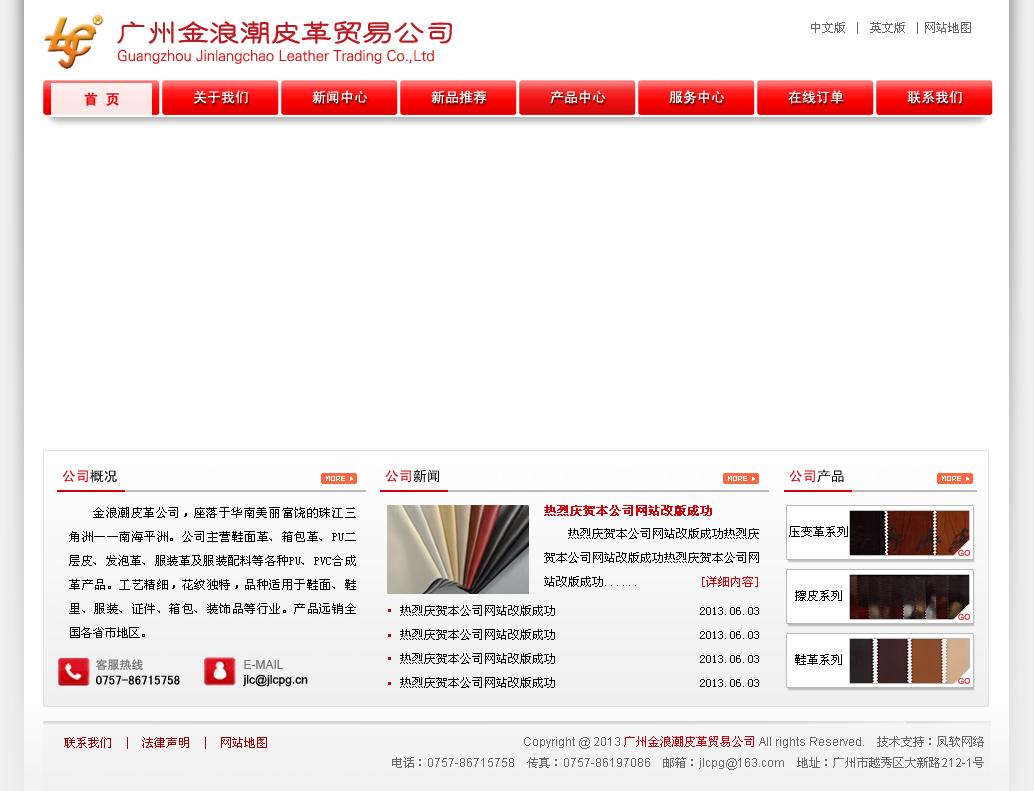Click MORE button in 公司概况 section
This screenshot has width=1034, height=791.
click(x=338, y=478)
